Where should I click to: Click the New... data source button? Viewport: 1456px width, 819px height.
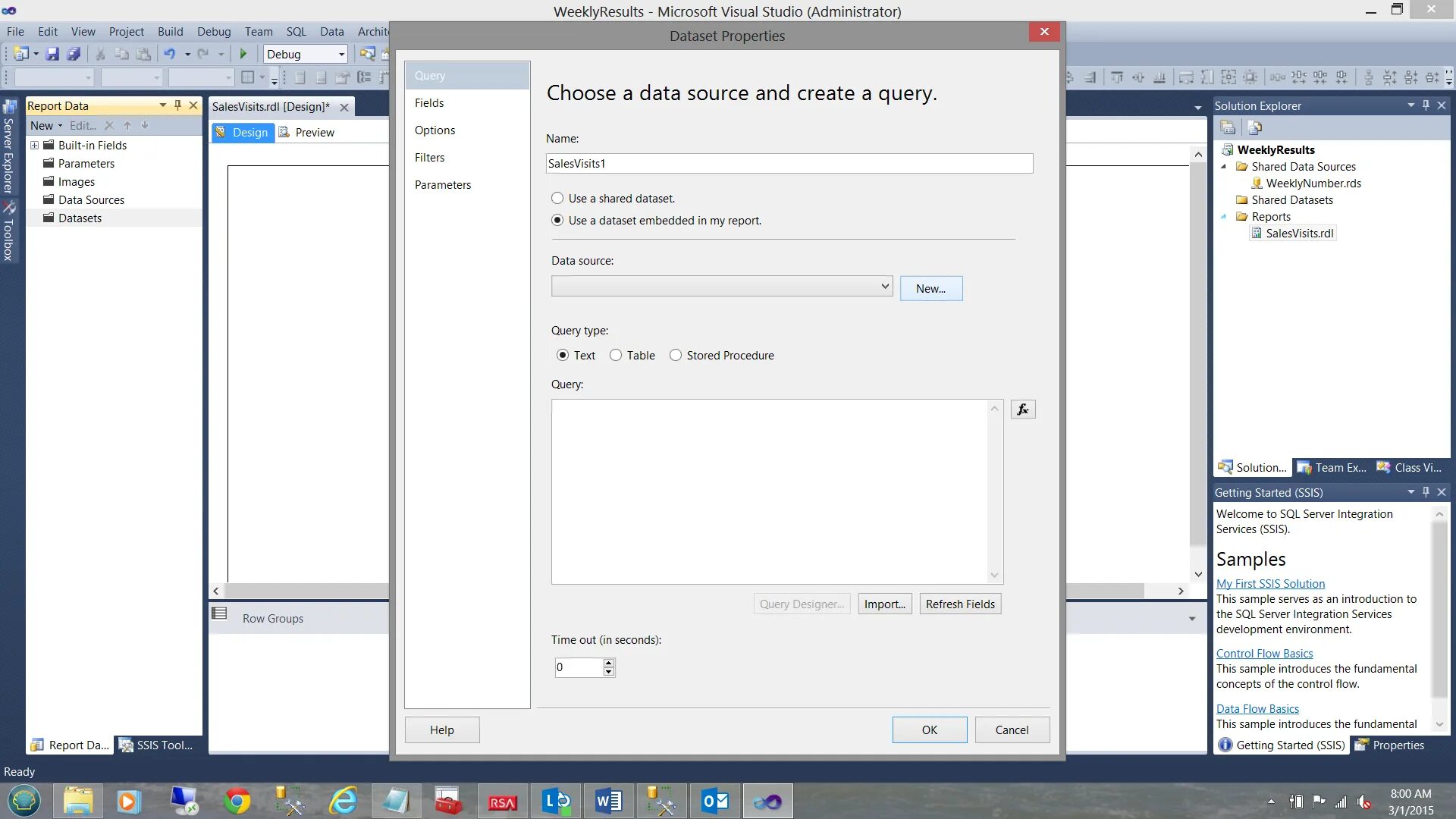coord(930,289)
